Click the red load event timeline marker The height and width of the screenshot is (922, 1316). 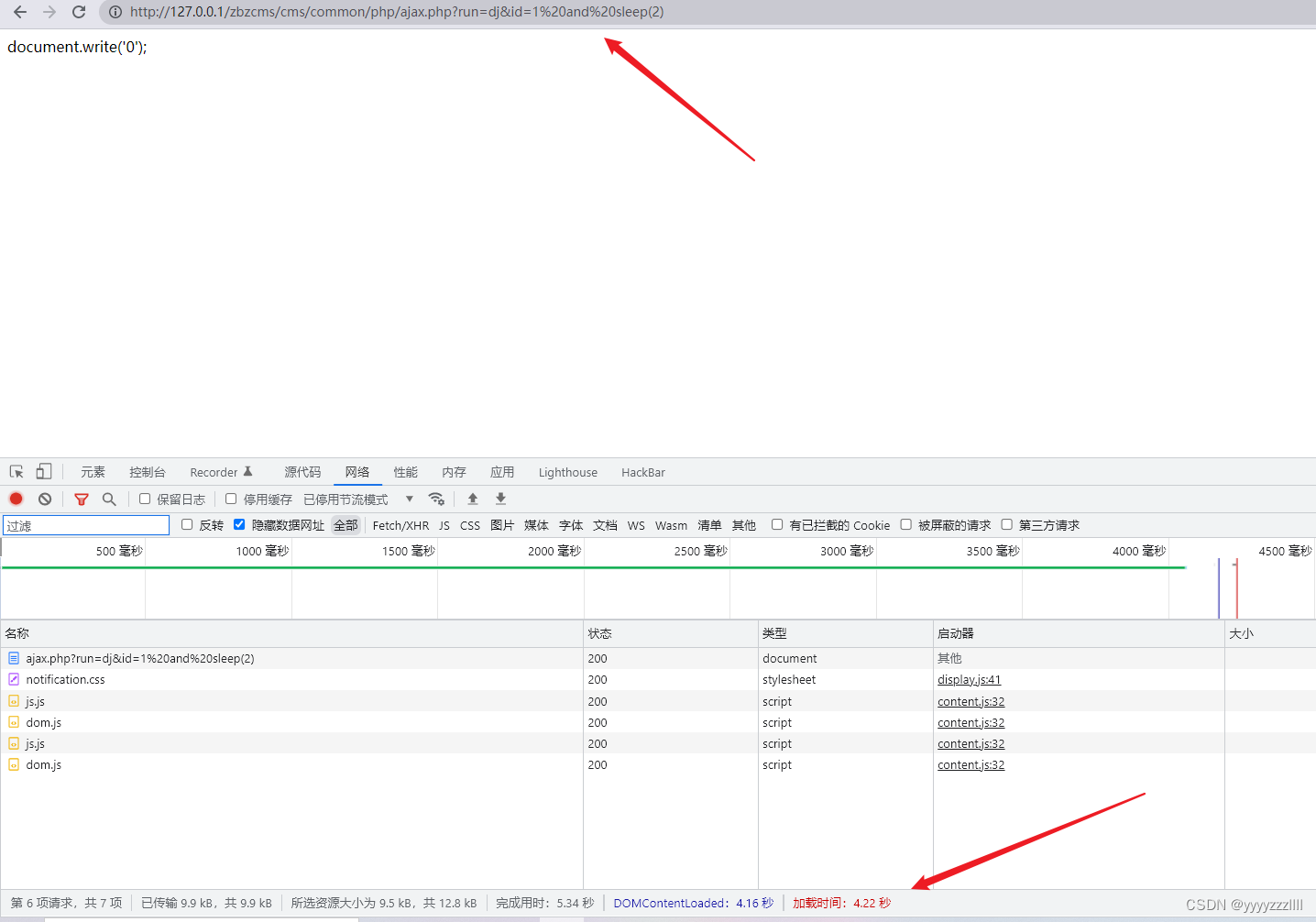tap(1236, 588)
